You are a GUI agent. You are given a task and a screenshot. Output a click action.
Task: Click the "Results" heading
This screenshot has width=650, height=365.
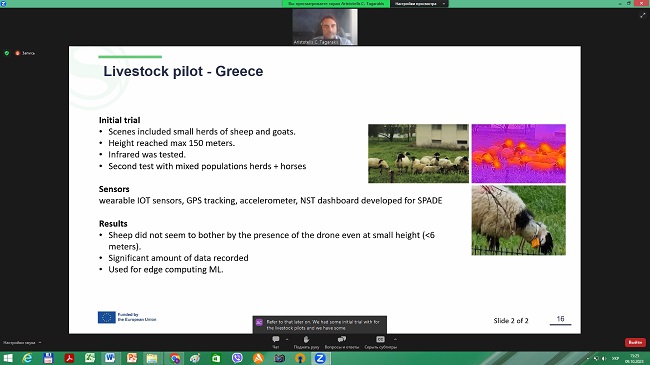113,224
